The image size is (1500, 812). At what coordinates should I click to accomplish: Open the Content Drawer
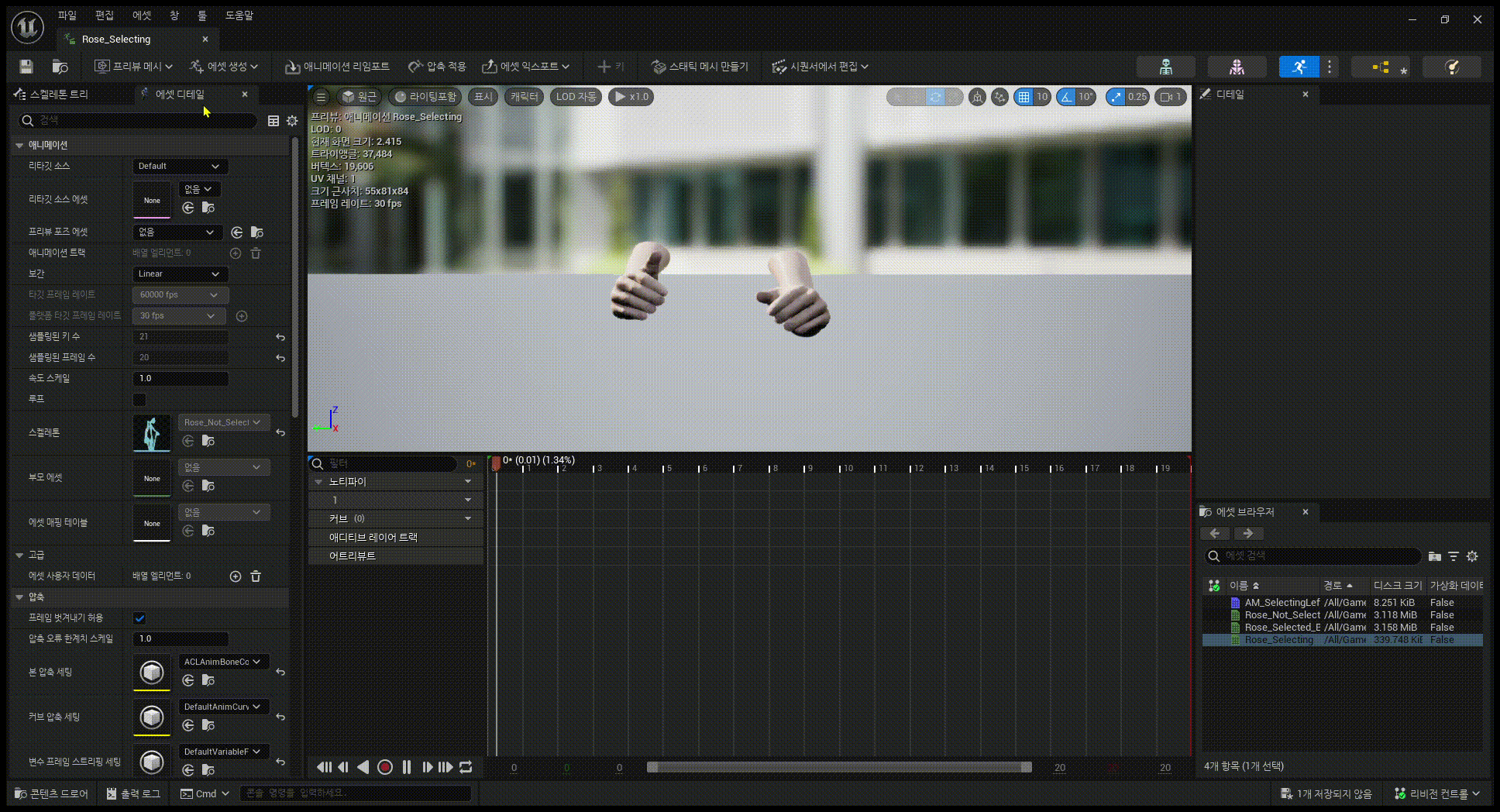pos(52,794)
